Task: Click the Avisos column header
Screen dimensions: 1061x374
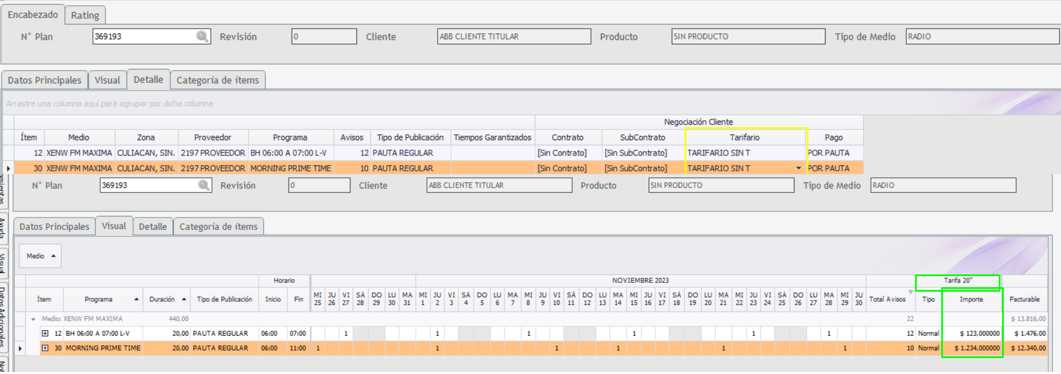Action: click(352, 137)
